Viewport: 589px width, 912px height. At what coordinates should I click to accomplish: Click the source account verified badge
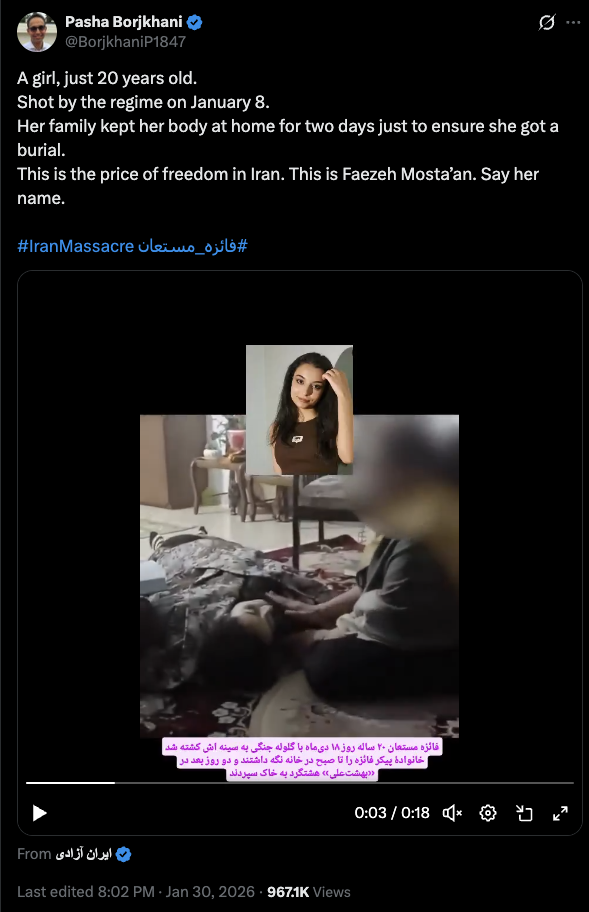point(123,854)
